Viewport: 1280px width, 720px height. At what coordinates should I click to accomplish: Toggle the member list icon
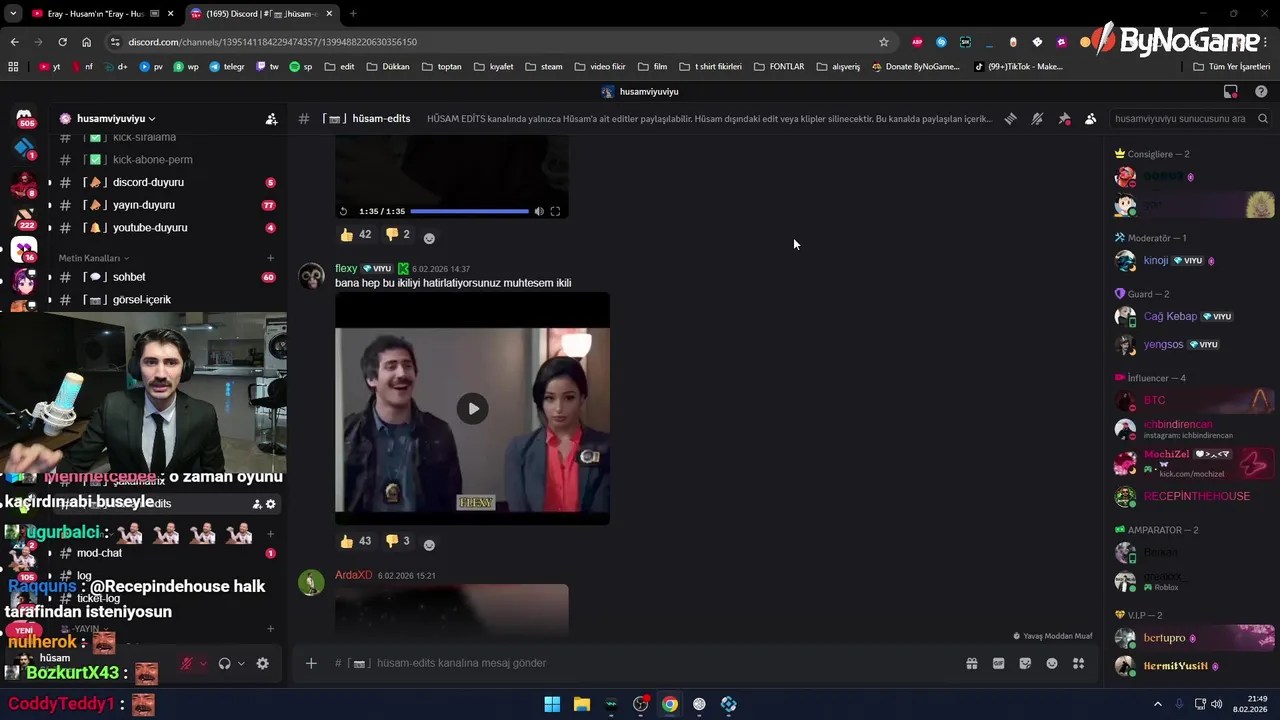coord(1090,118)
